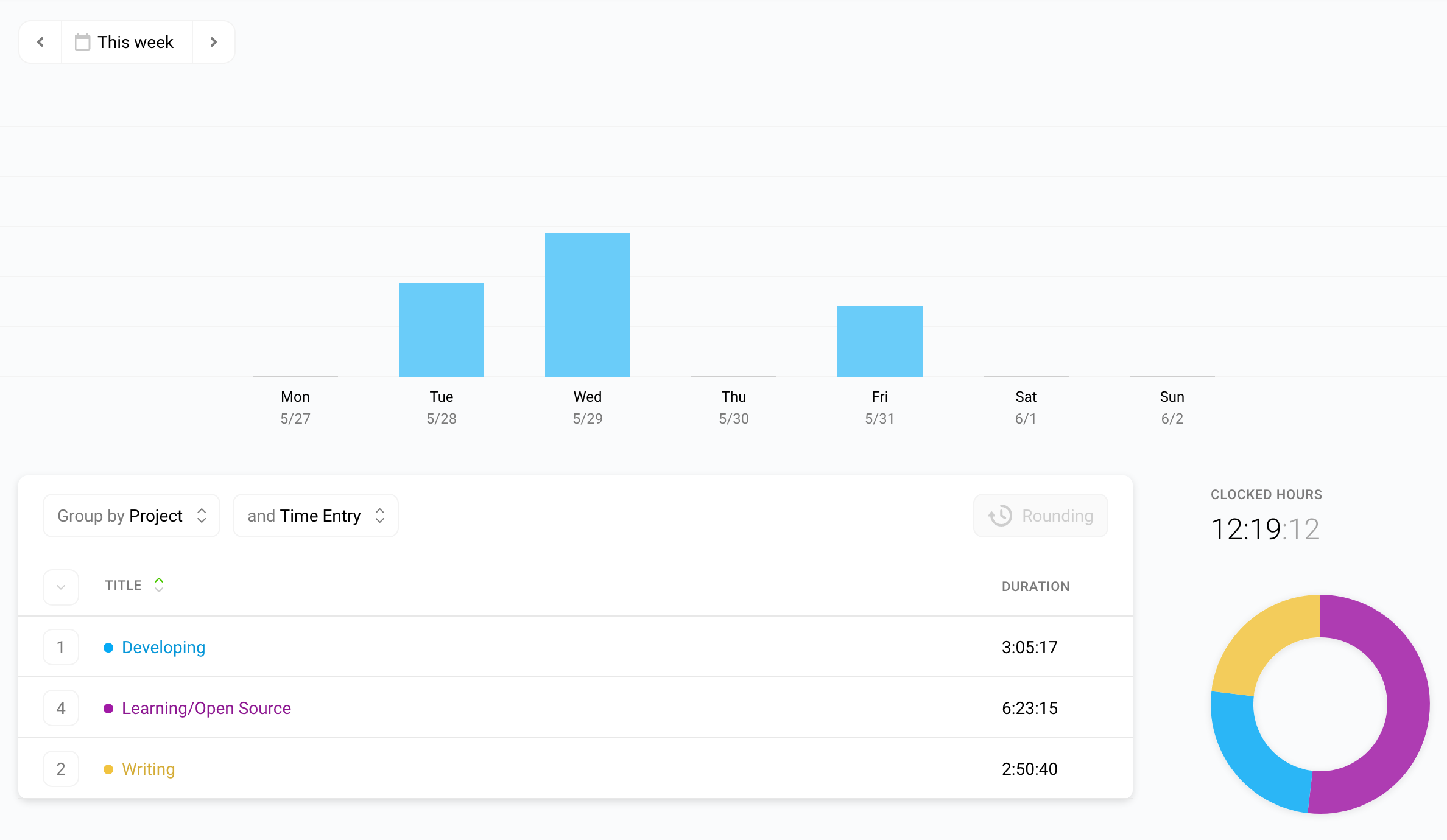The width and height of the screenshot is (1447, 840).
Task: Expand the Learning/Open Source entry count box
Action: point(61,708)
